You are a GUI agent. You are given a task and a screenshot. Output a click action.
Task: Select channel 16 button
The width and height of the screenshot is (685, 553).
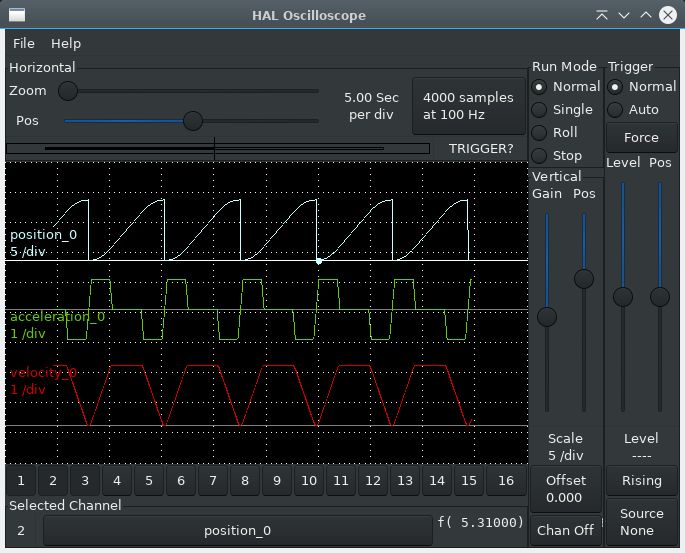506,480
